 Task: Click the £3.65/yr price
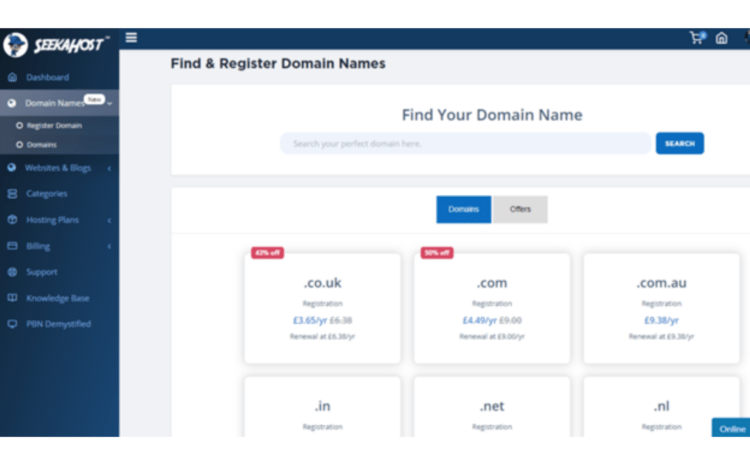[x=310, y=320]
